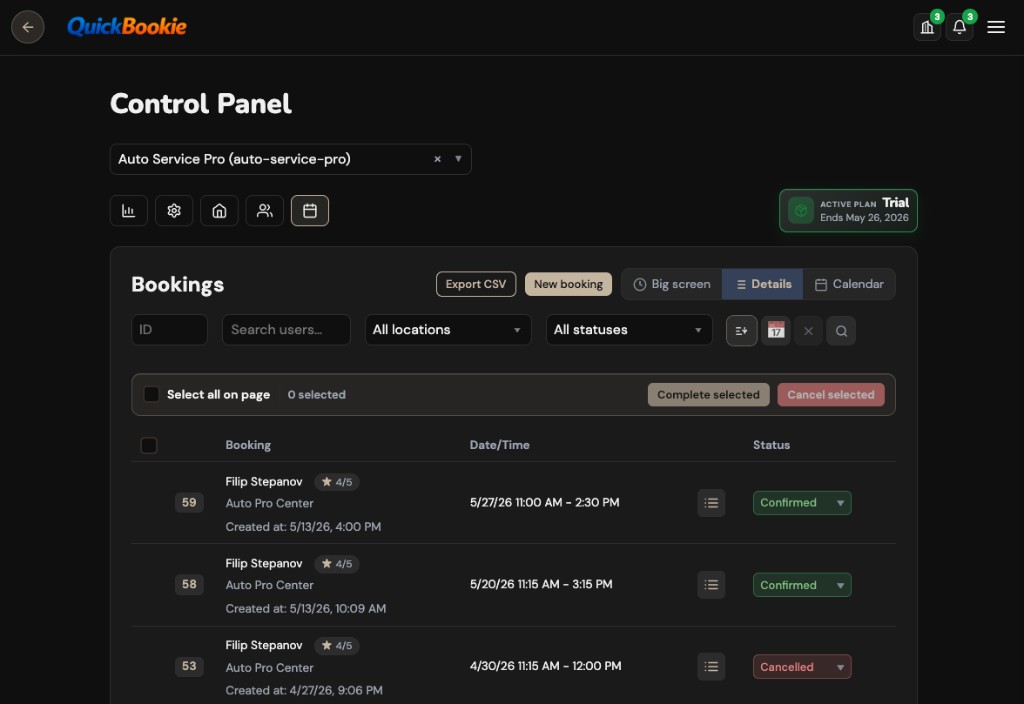This screenshot has width=1024, height=704.
Task: Open the organizations building icon
Action: click(x=927, y=27)
